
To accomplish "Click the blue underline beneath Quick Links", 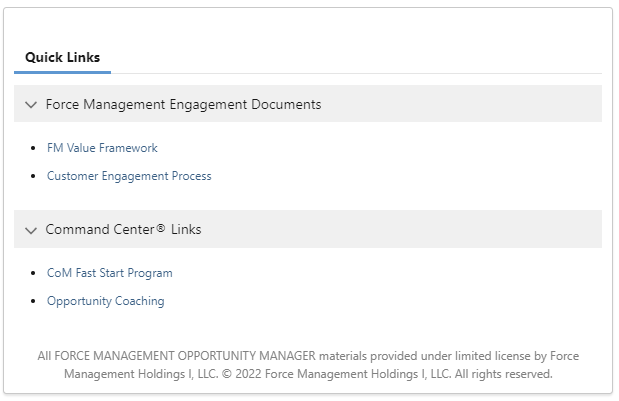I will 62,72.
